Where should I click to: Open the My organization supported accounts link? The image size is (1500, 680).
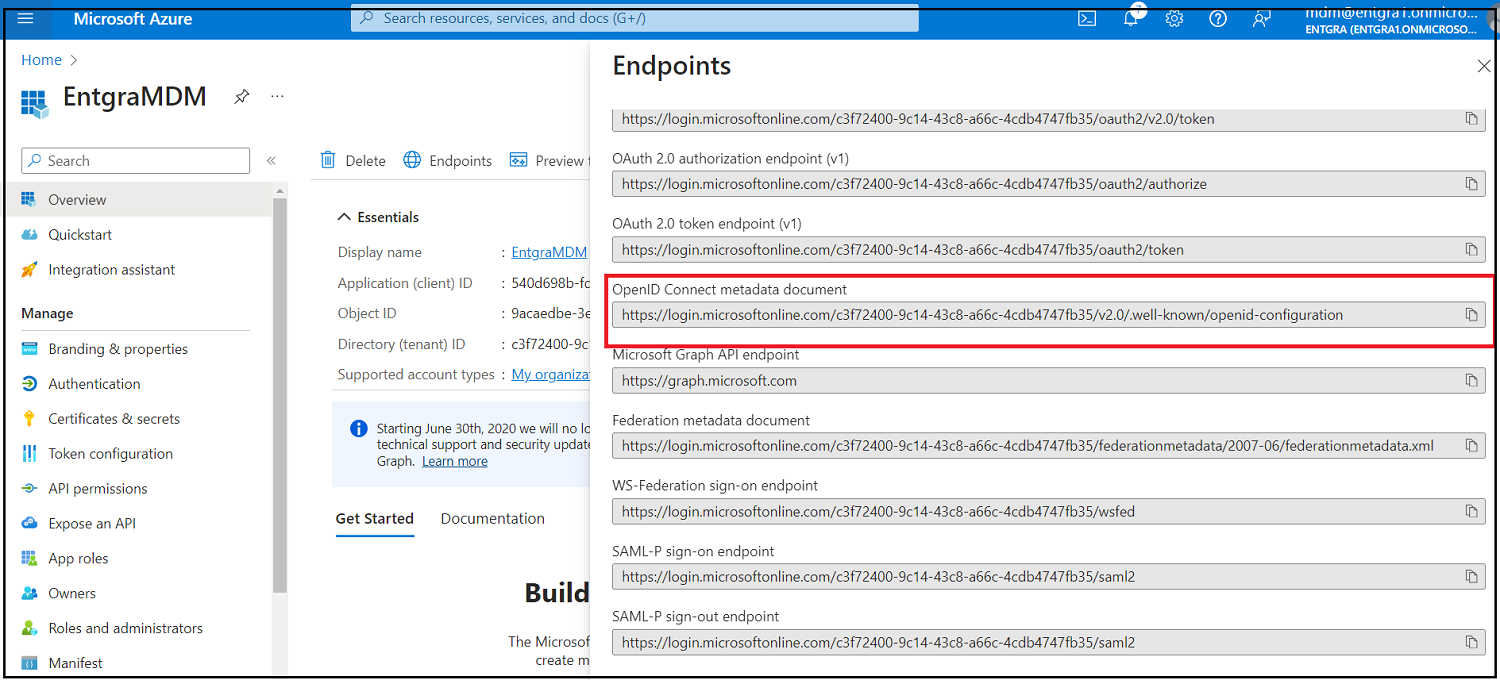tap(550, 375)
